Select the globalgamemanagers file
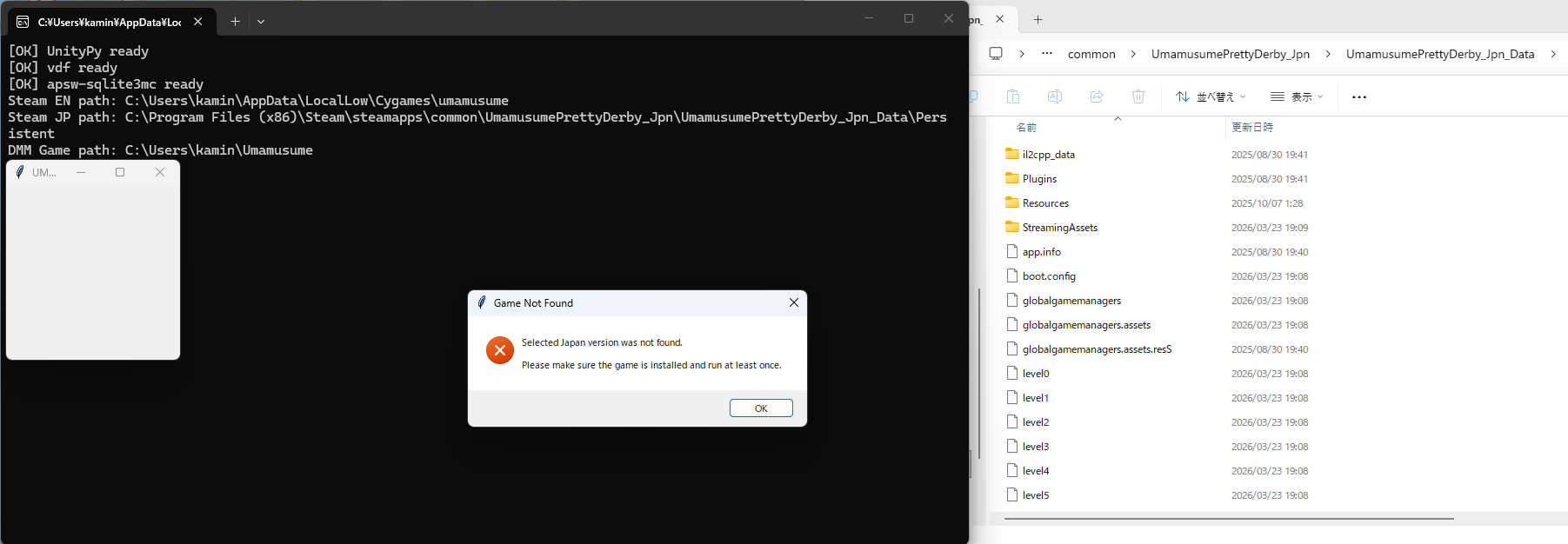 pyautogui.click(x=1071, y=301)
